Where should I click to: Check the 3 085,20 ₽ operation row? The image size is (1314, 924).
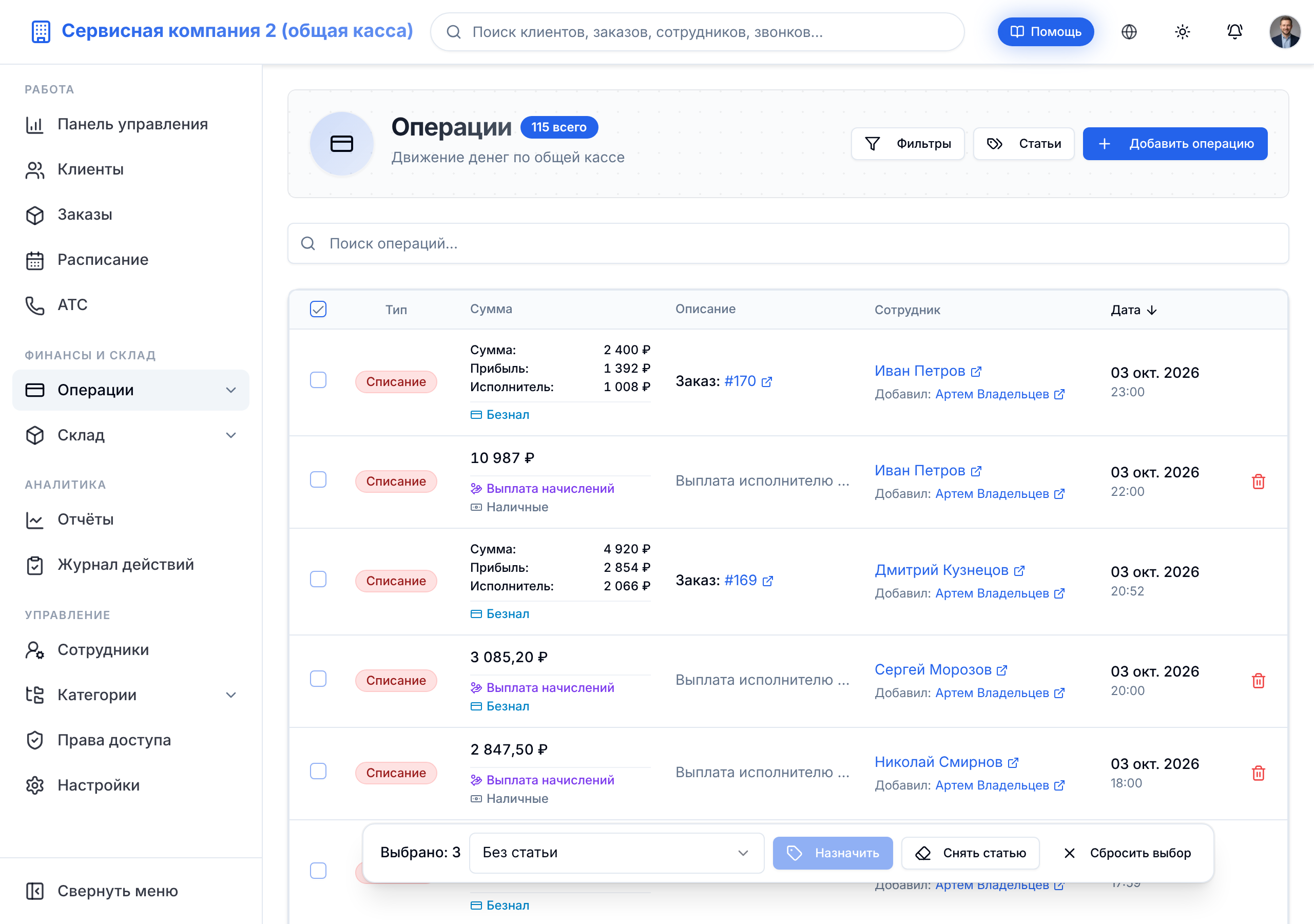point(318,679)
